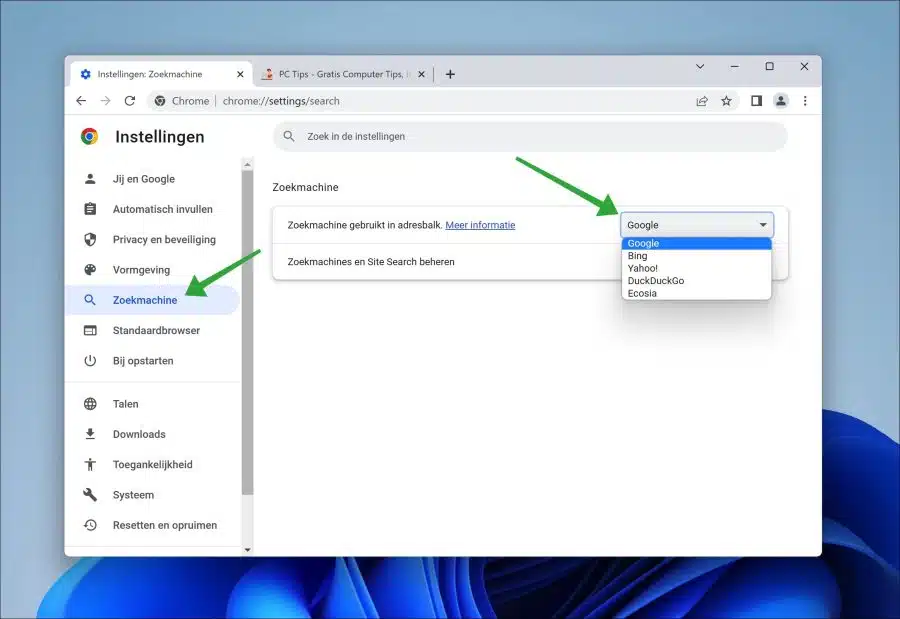Choose Bing in the search engine list
The width and height of the screenshot is (900, 619).
(696, 256)
